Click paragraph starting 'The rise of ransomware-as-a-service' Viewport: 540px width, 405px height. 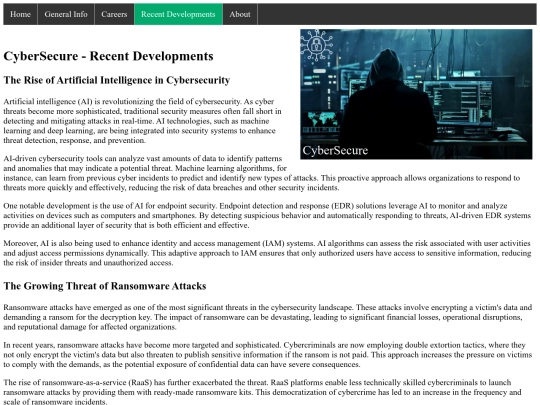tap(262, 392)
